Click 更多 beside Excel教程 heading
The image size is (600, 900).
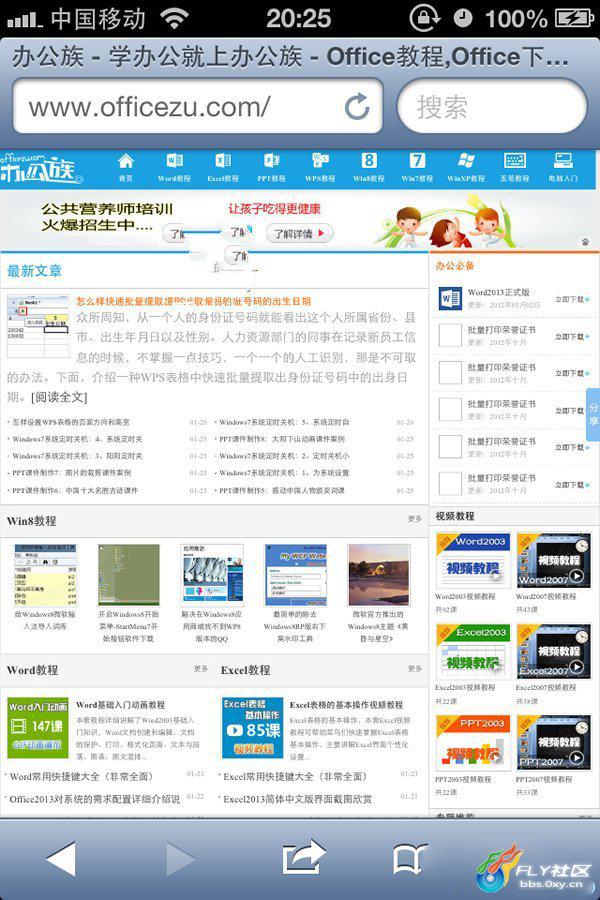pyautogui.click(x=415, y=669)
